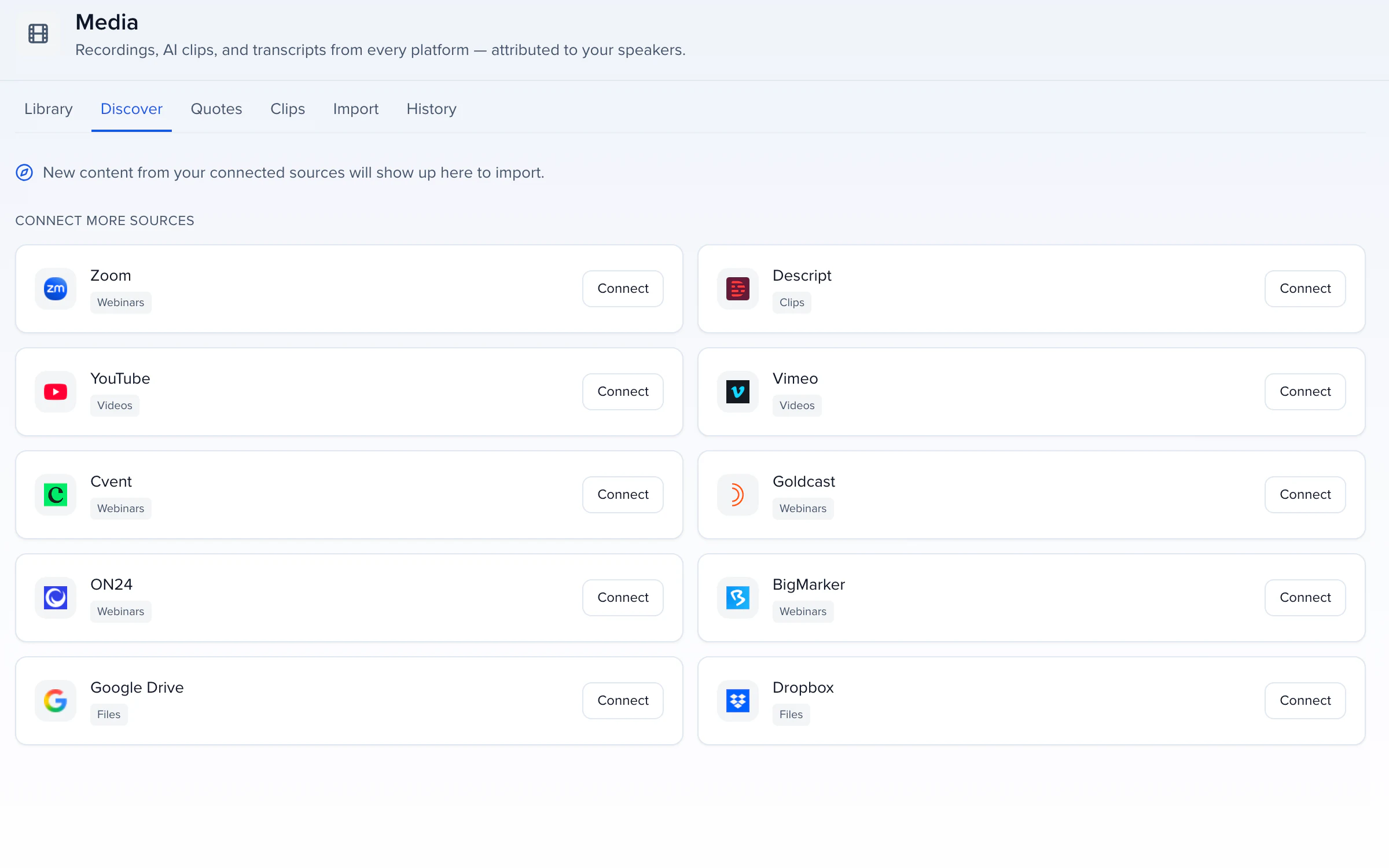The image size is (1389, 868).
Task: Click the YouTube logo icon
Action: coord(56,392)
